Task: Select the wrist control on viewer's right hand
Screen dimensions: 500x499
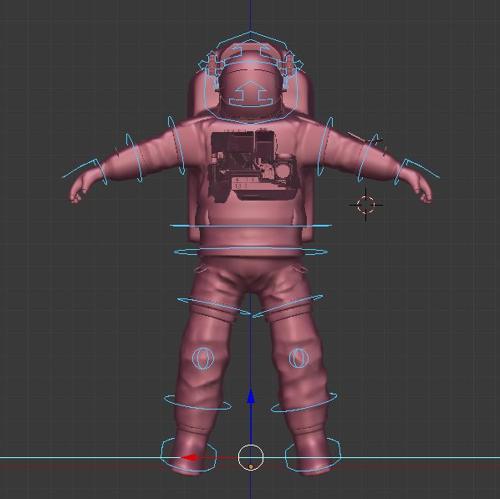Action: (x=417, y=172)
